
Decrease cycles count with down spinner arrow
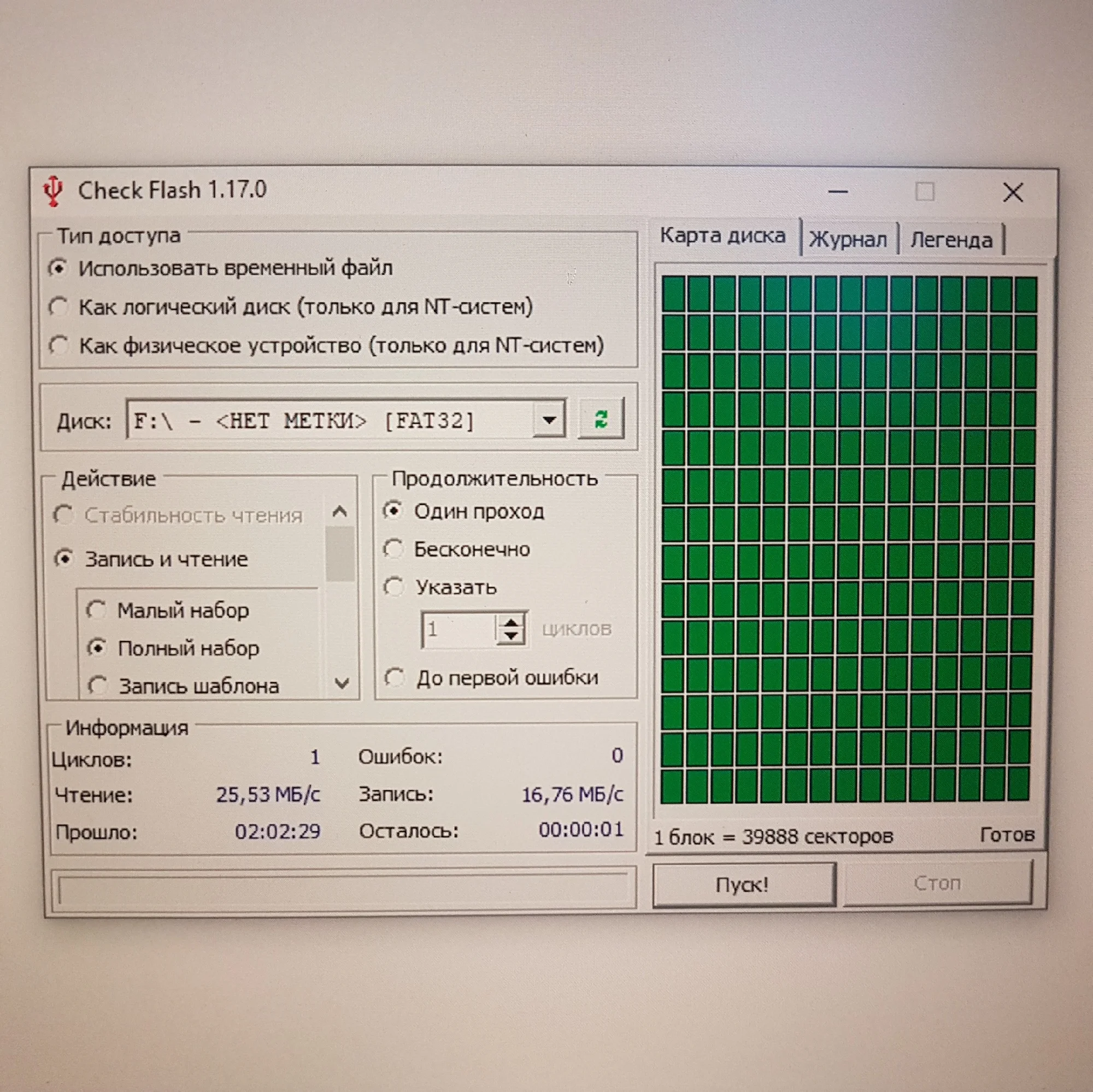(511, 636)
